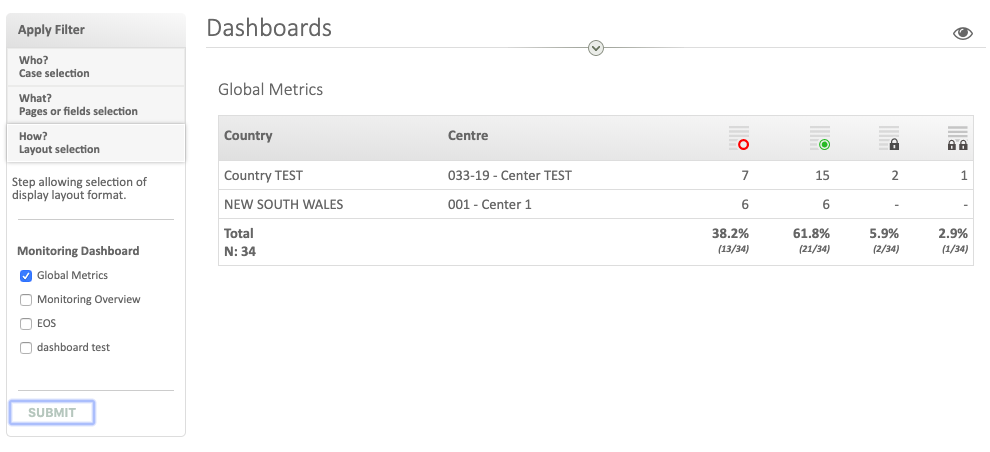The height and width of the screenshot is (452, 990).
Task: Check the EOS dashboard checkbox
Action: coord(27,324)
